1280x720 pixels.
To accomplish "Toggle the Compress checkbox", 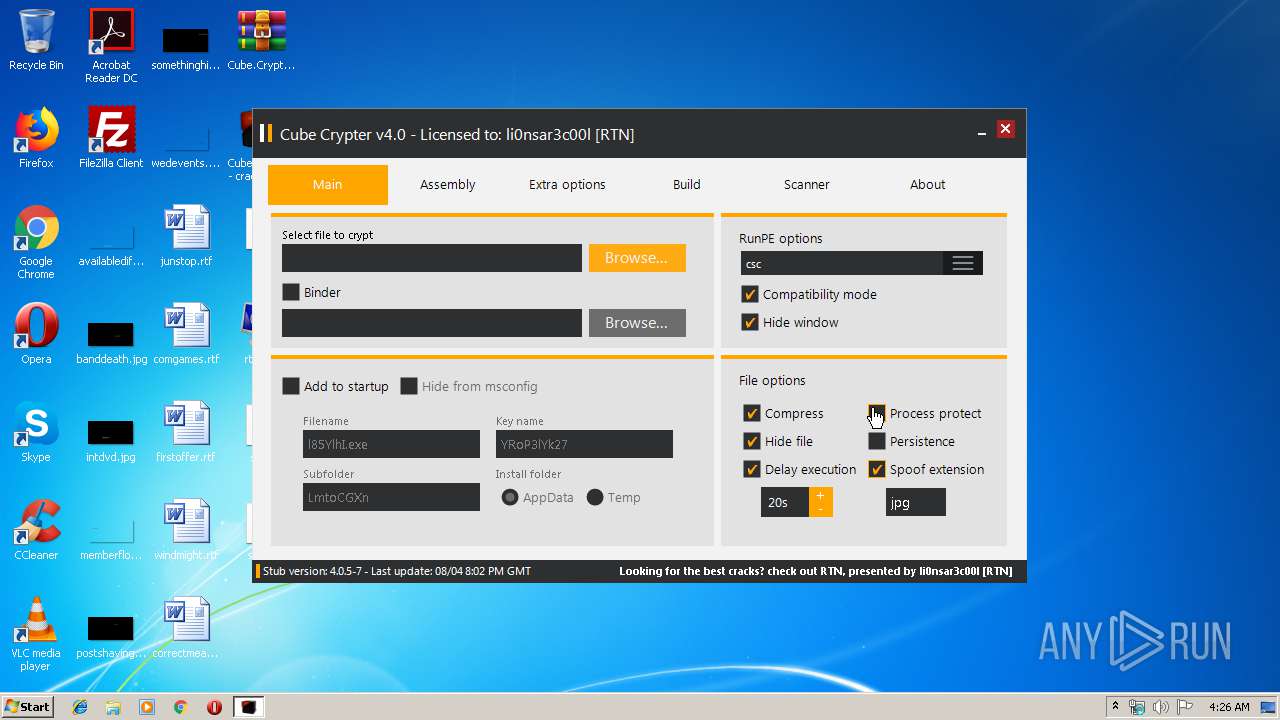I will [752, 413].
